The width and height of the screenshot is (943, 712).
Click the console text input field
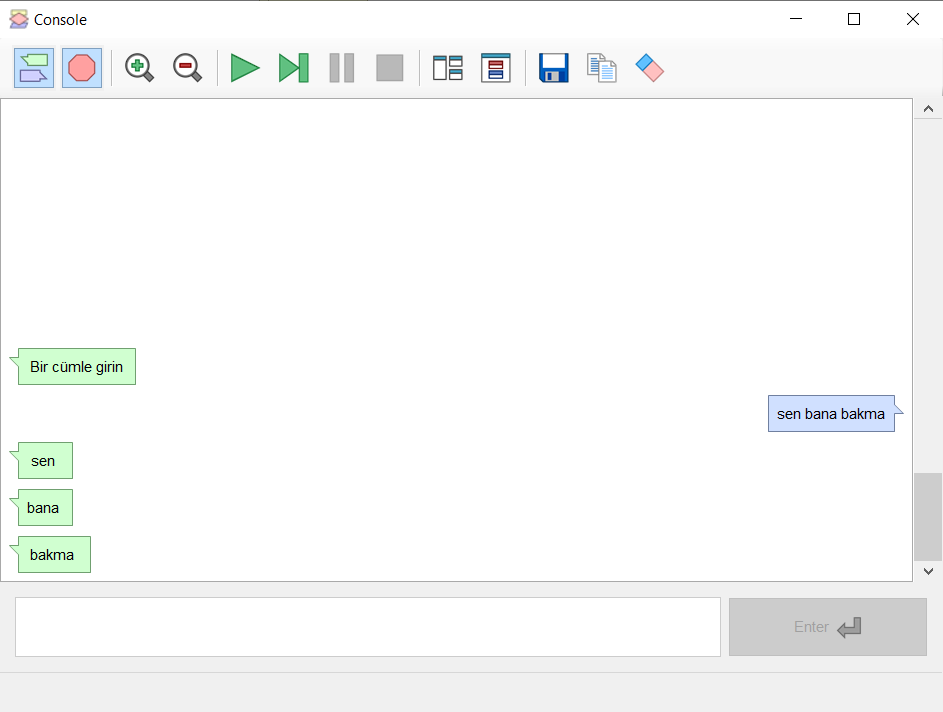coord(367,627)
